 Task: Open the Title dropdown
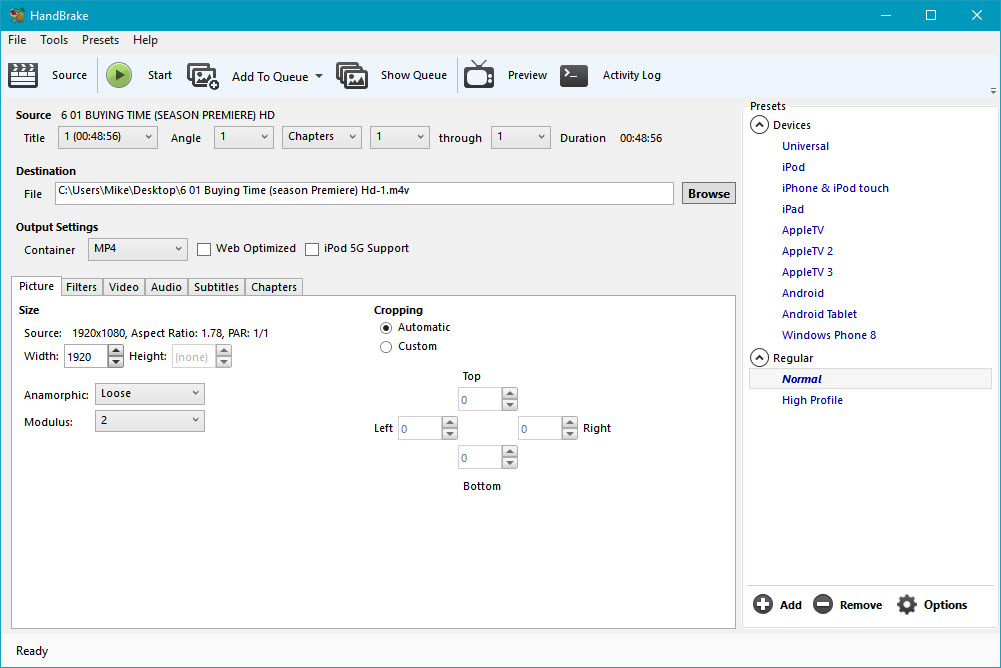tap(108, 137)
